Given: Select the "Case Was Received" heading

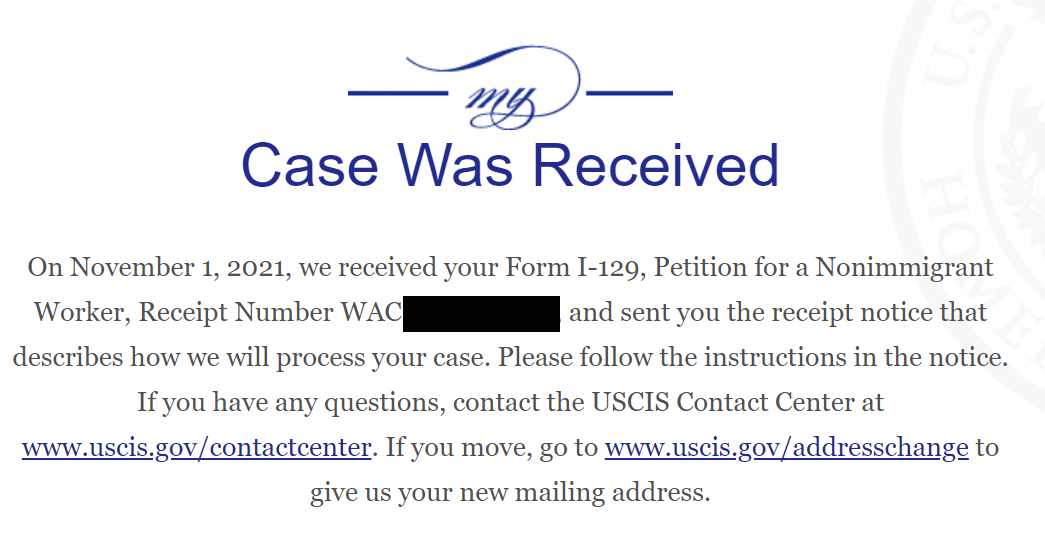Looking at the screenshot, I should [x=510, y=166].
